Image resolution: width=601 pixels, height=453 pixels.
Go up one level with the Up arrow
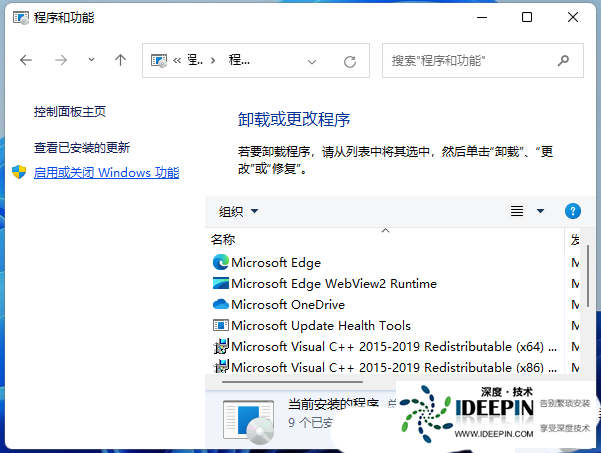pyautogui.click(x=120, y=60)
